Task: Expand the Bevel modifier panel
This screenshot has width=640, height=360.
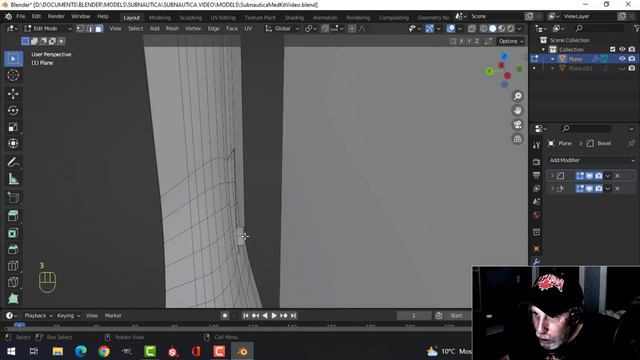Action: click(552, 176)
